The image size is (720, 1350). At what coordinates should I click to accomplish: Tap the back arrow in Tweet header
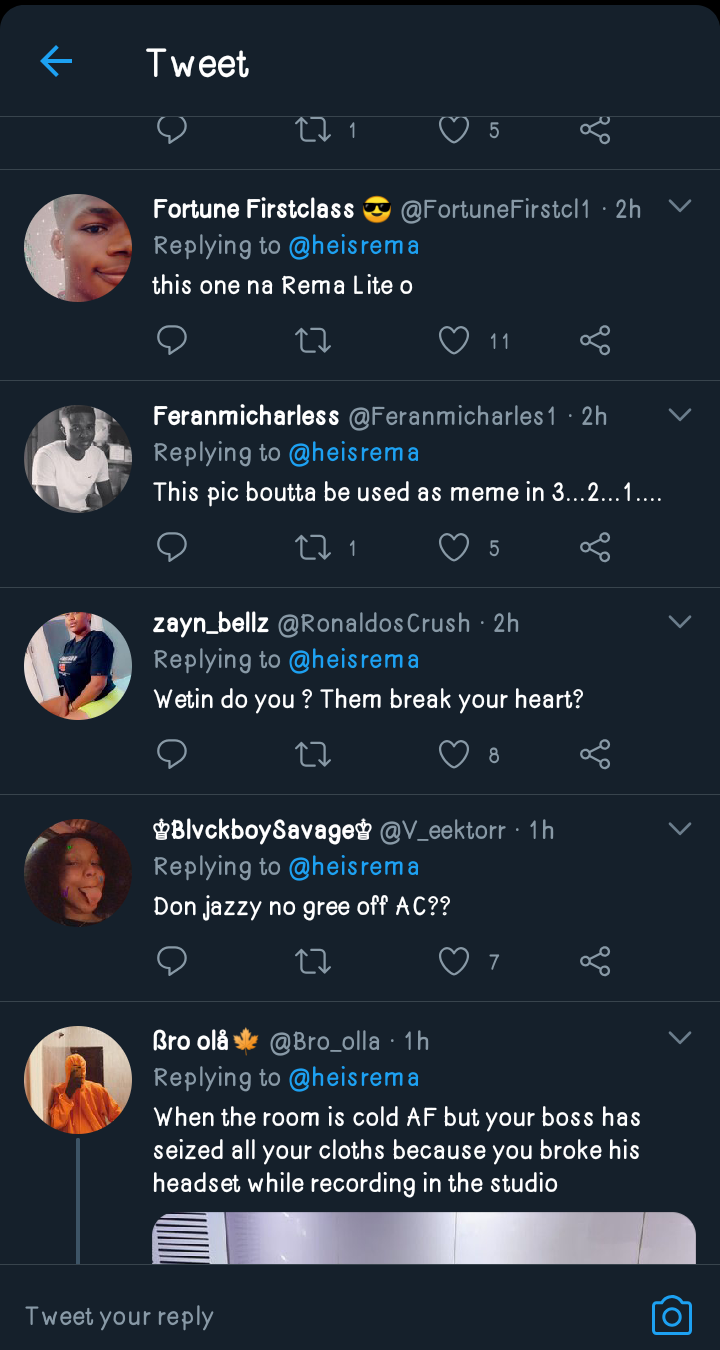pos(56,62)
